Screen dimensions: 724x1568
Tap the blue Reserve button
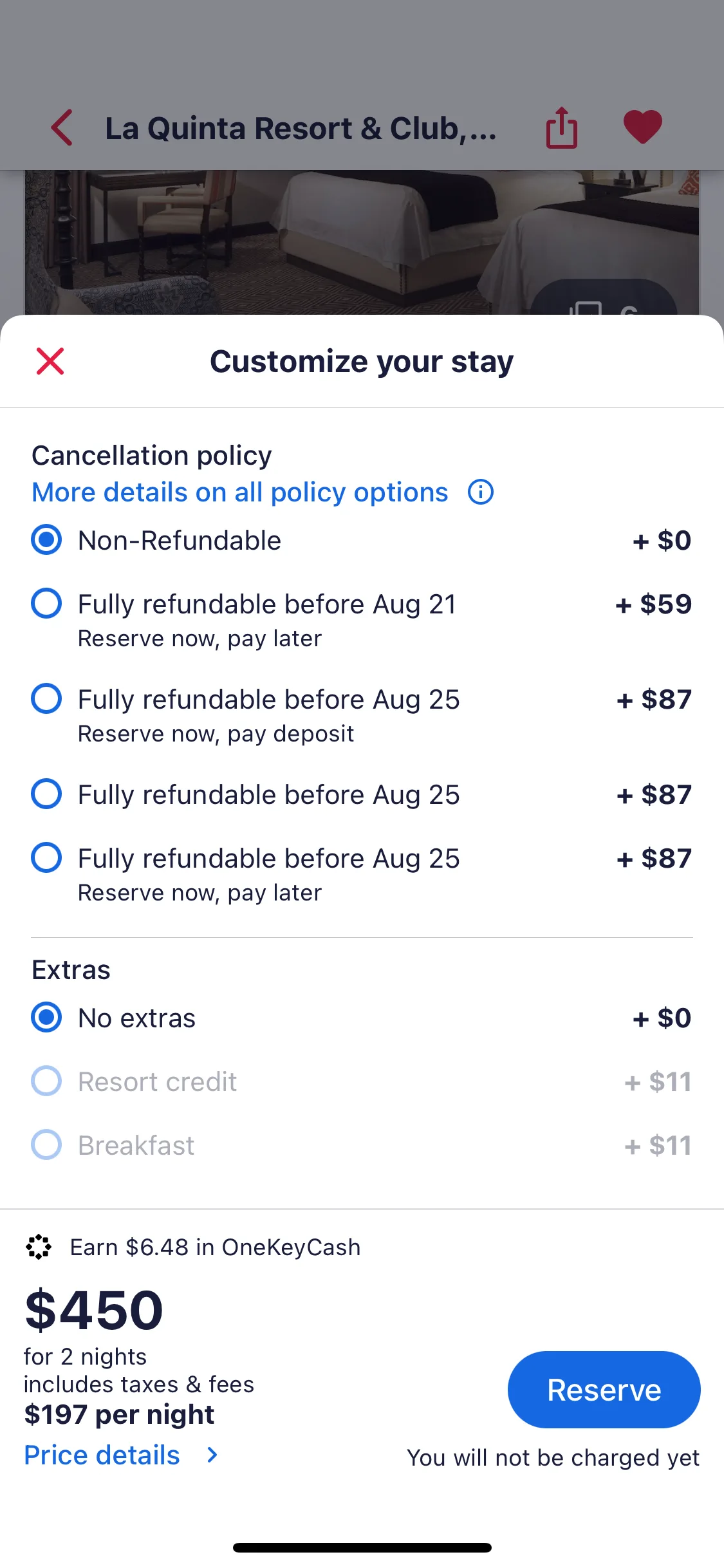(604, 1389)
